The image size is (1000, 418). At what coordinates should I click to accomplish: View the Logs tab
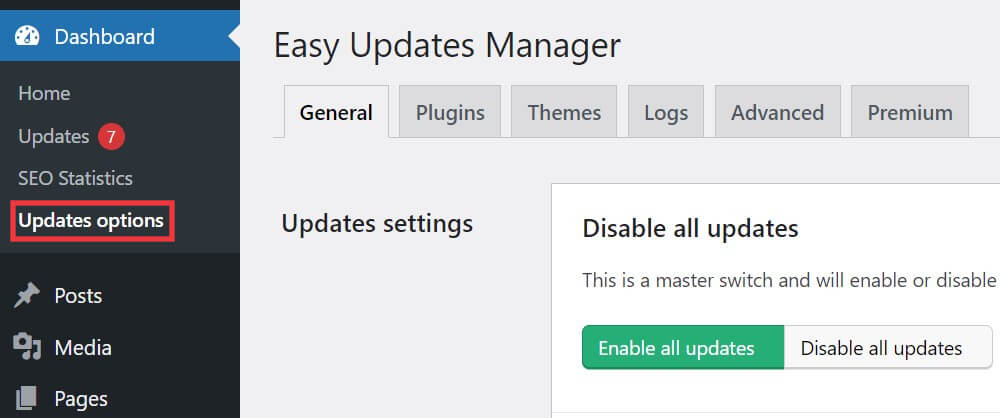coord(666,112)
